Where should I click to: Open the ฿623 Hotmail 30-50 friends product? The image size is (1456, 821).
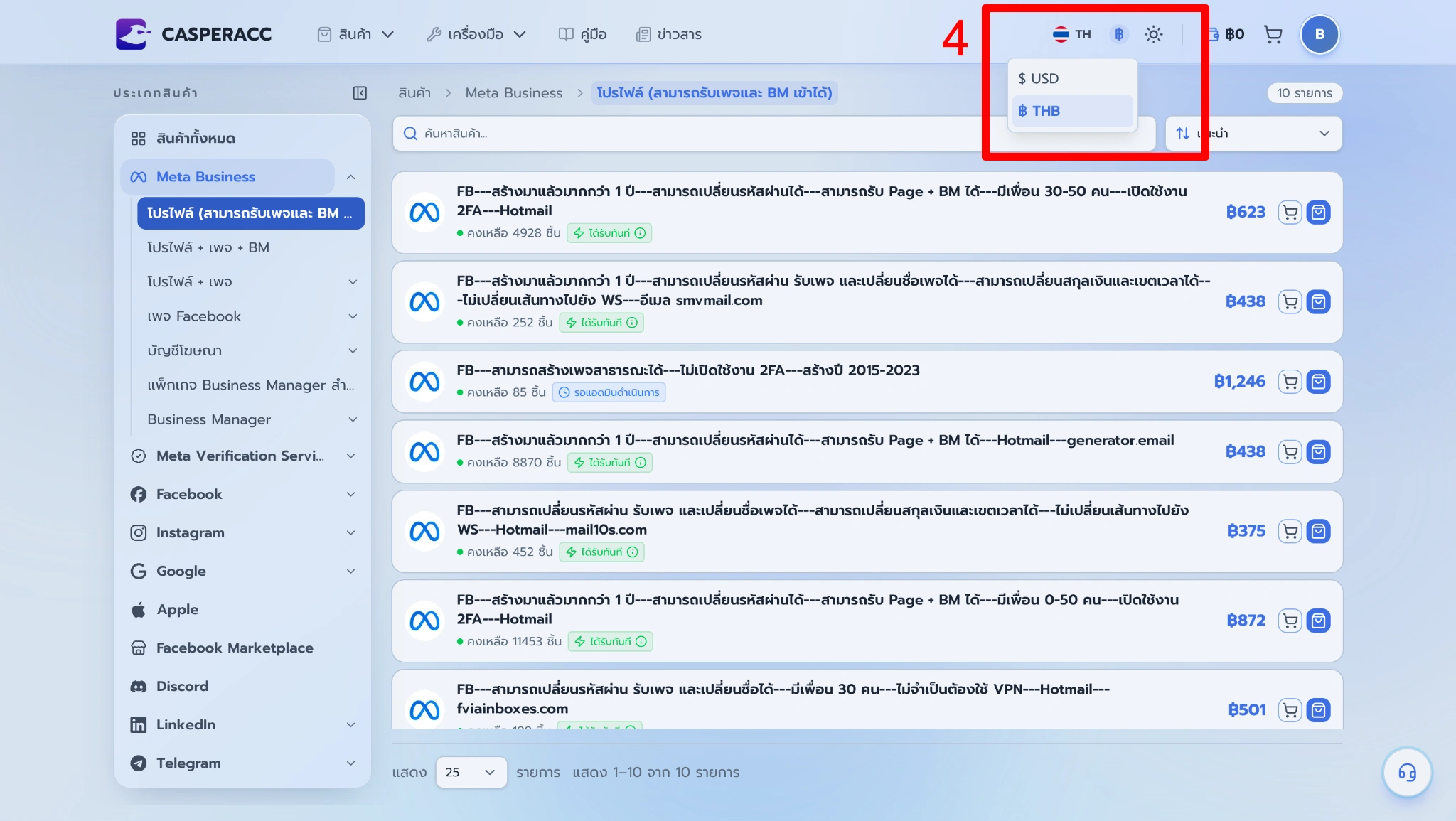(821, 201)
